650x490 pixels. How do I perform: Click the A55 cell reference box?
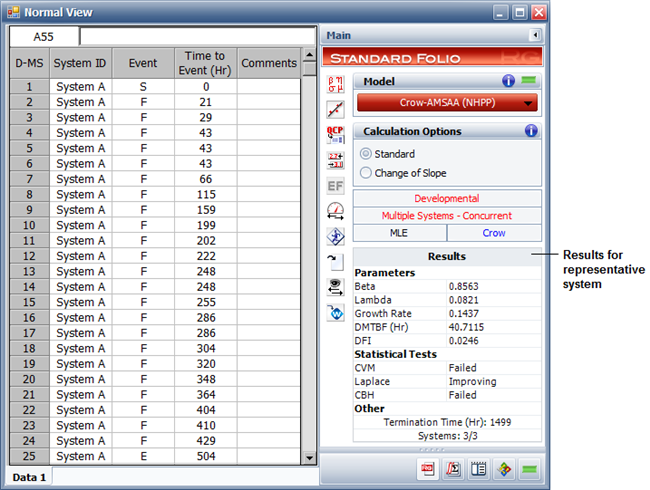[44, 37]
